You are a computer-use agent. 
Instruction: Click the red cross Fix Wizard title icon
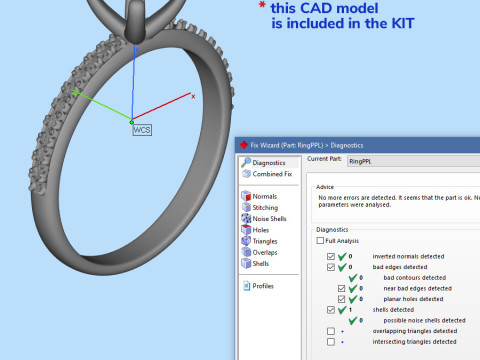(244, 145)
